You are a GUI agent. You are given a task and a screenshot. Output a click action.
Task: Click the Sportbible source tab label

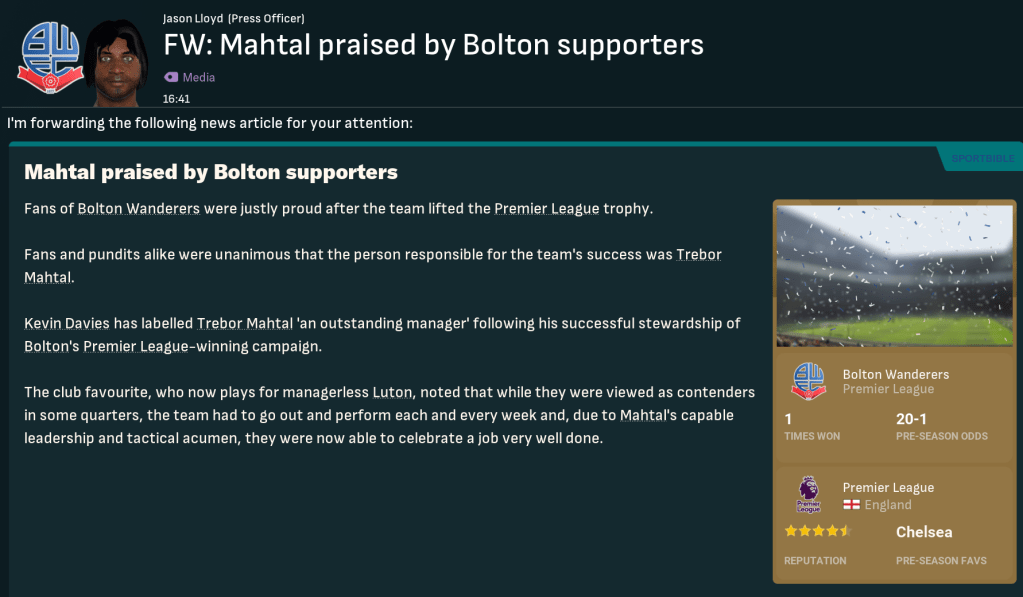pyautogui.click(x=982, y=158)
